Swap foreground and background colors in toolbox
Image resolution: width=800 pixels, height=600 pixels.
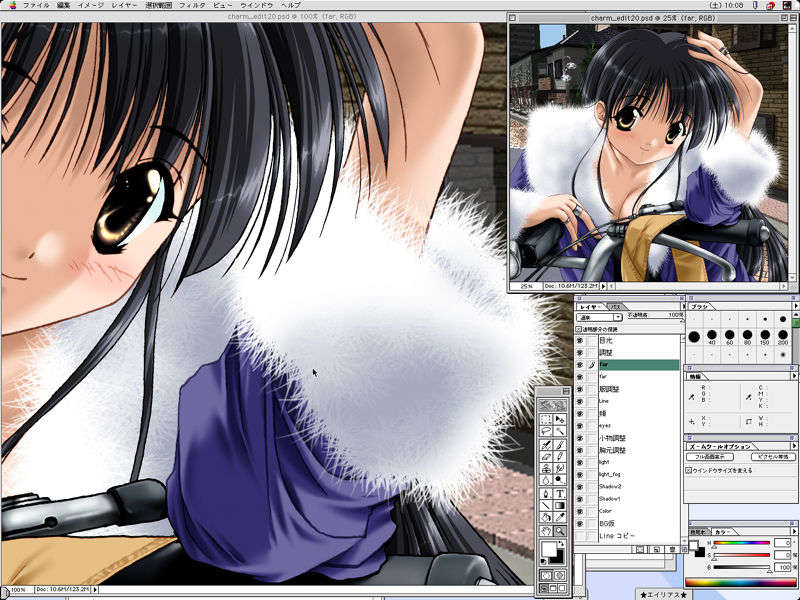[x=561, y=544]
